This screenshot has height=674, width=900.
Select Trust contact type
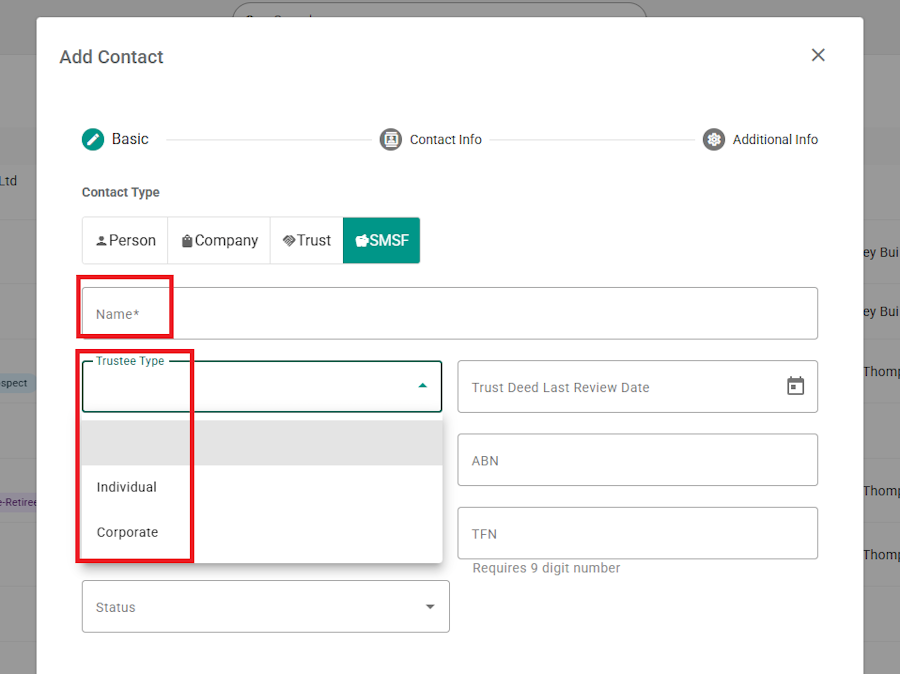307,241
